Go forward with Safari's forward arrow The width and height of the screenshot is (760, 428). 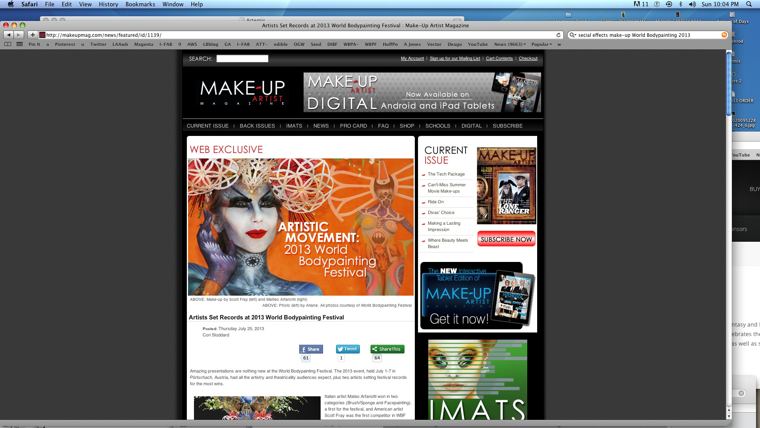18,35
